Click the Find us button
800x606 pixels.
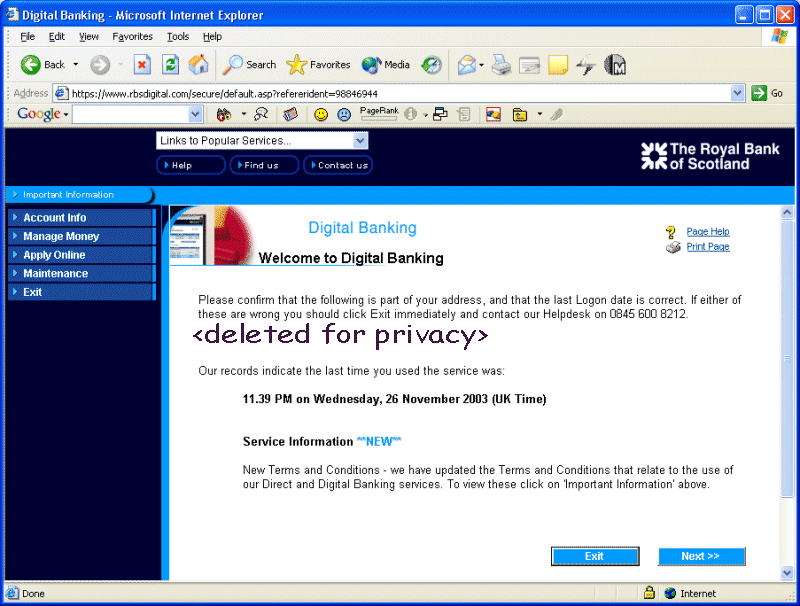pyautogui.click(x=264, y=165)
